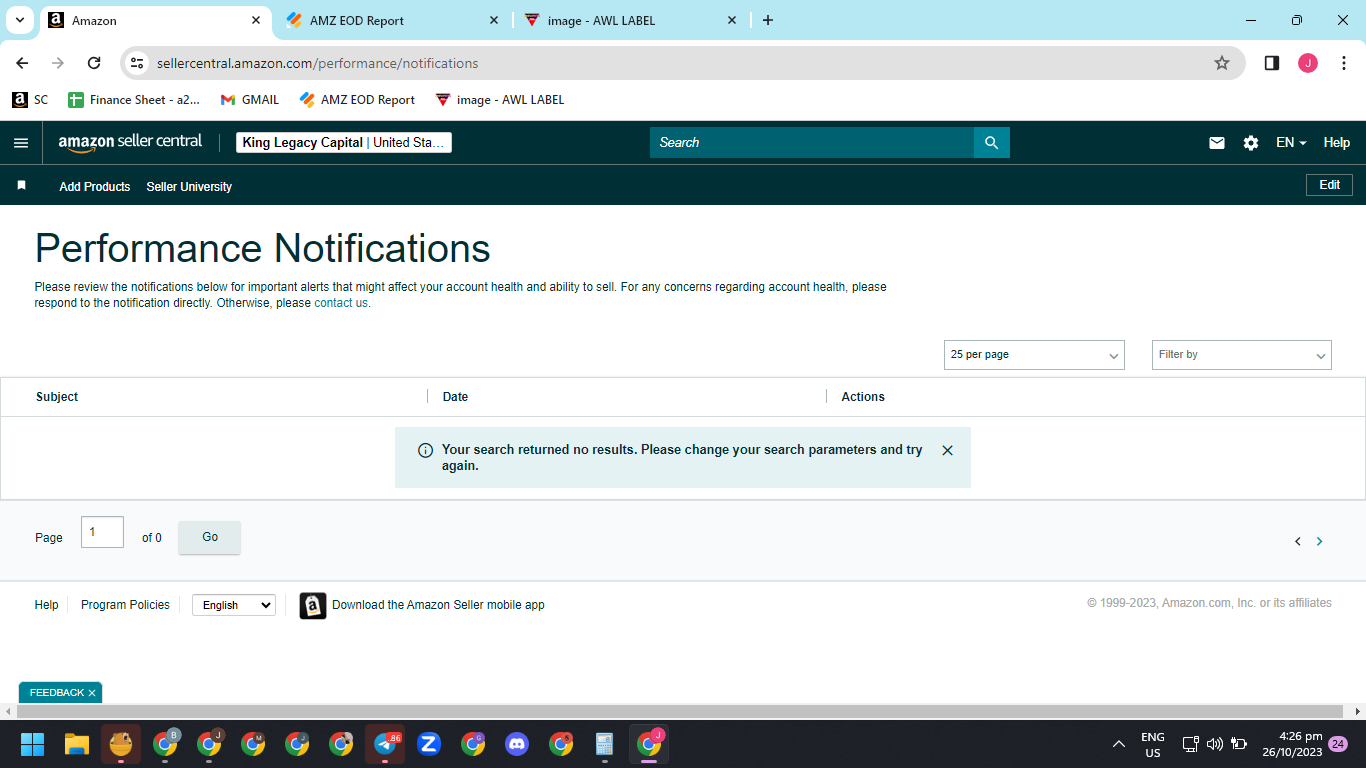Bookmark this page with the star
This screenshot has height=768, width=1366.
tap(1222, 63)
